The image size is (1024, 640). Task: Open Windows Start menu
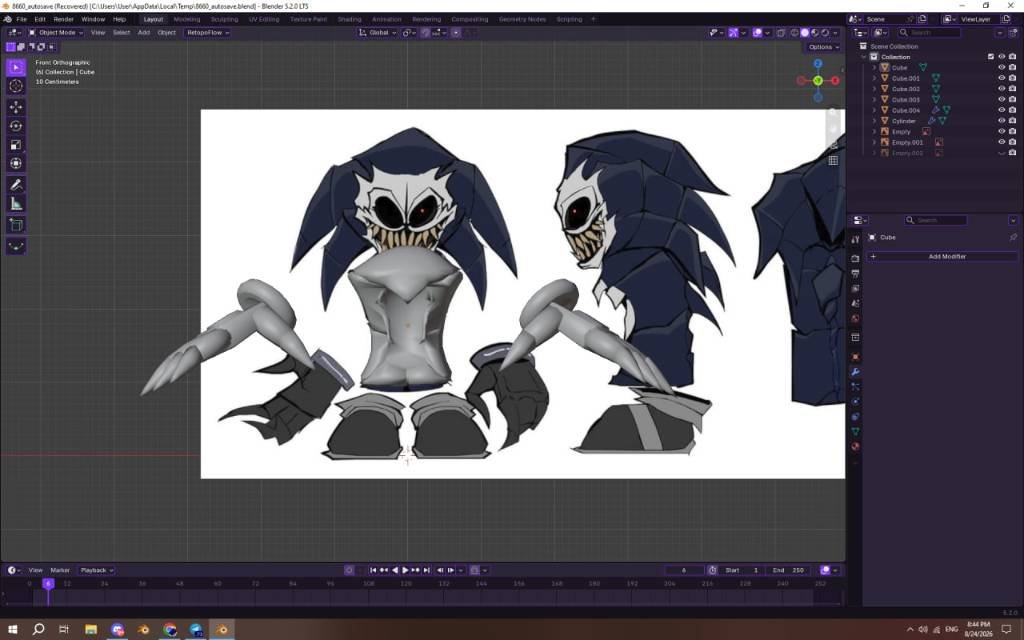tap(12, 630)
